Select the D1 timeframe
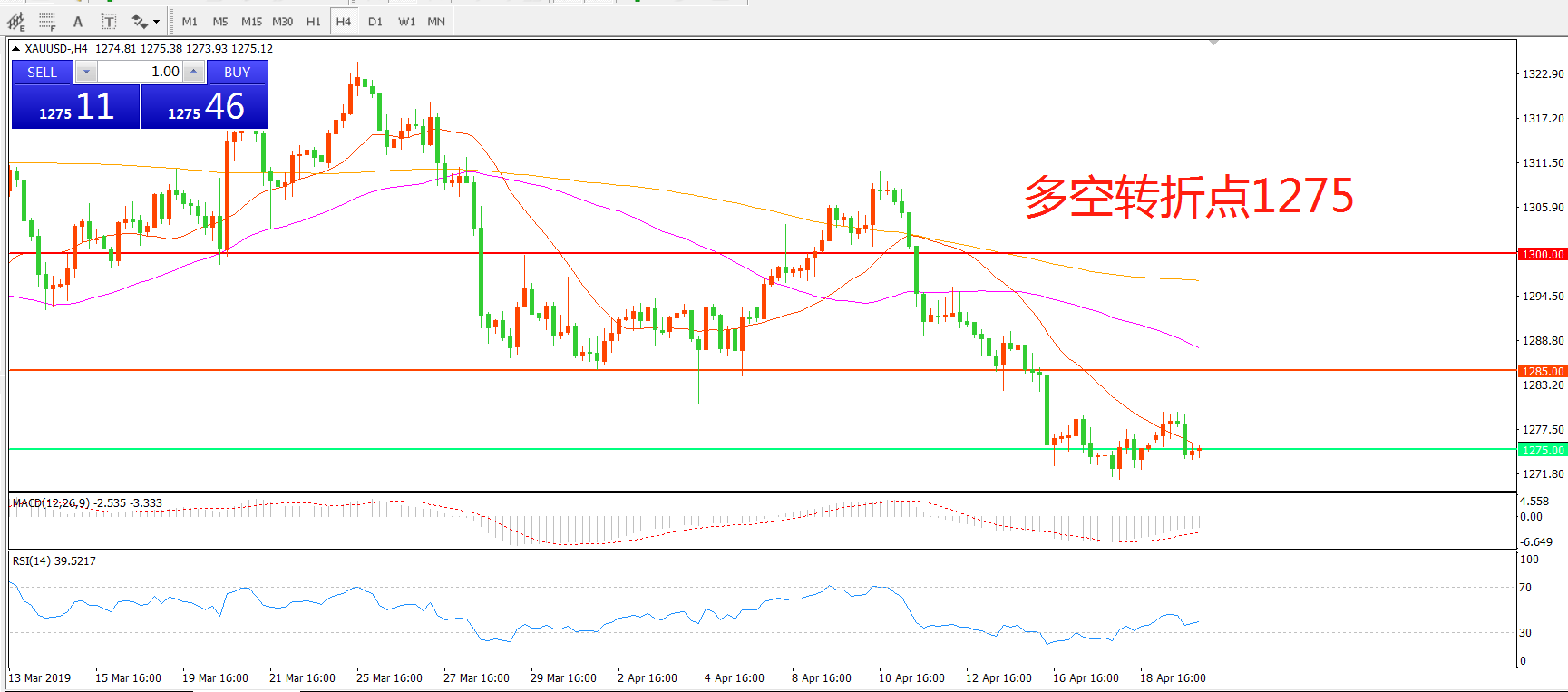This screenshot has height=692, width=1568. [x=375, y=22]
